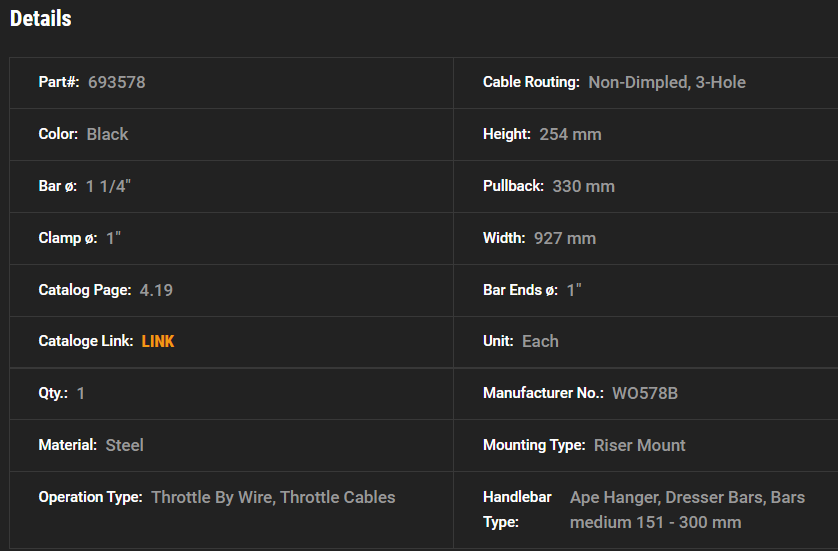Viewport: 838px width, 551px height.
Task: Click the Clamp ø value 1"
Action: coord(114,238)
